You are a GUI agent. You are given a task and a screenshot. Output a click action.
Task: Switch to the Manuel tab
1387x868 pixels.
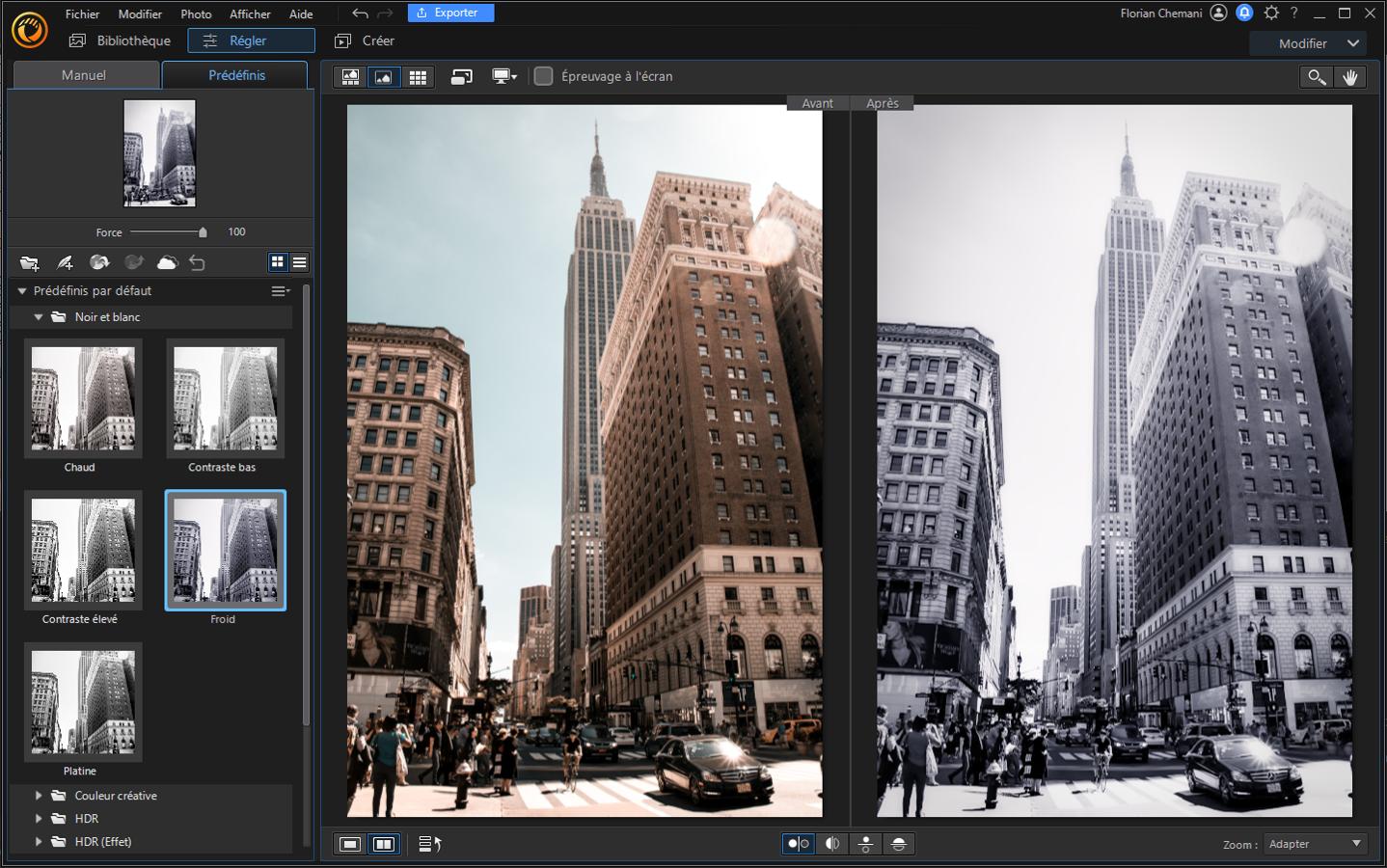[x=85, y=74]
